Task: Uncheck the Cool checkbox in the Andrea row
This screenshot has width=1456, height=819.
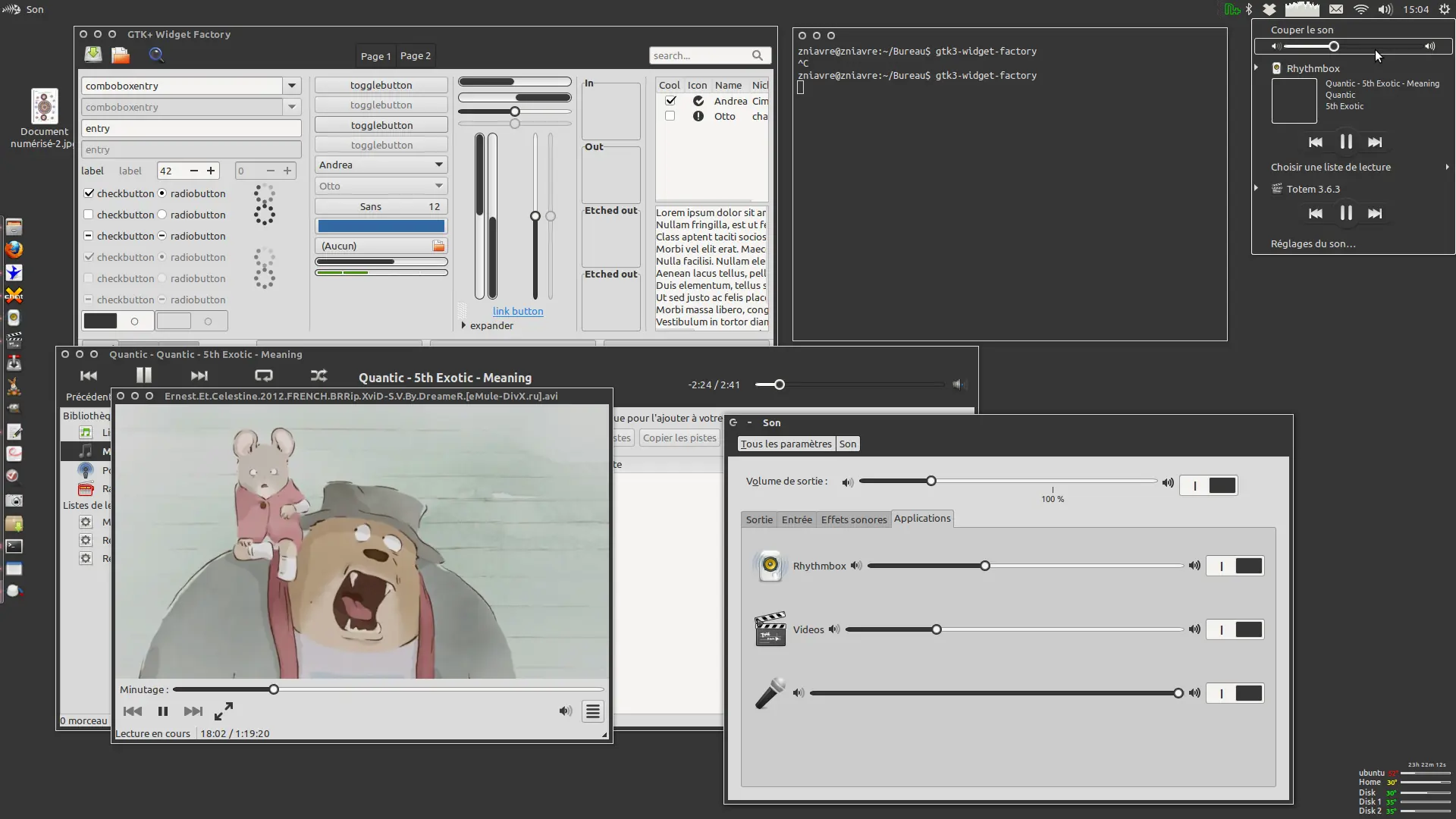Action: point(670,101)
